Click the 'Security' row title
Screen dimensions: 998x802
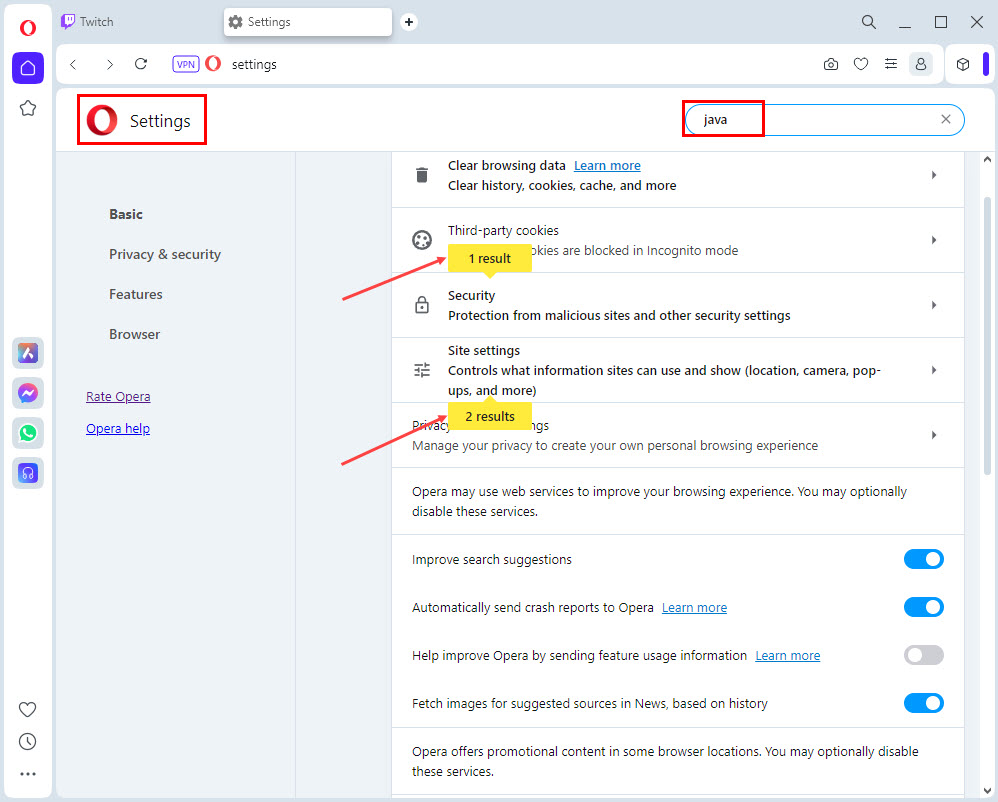click(x=471, y=296)
